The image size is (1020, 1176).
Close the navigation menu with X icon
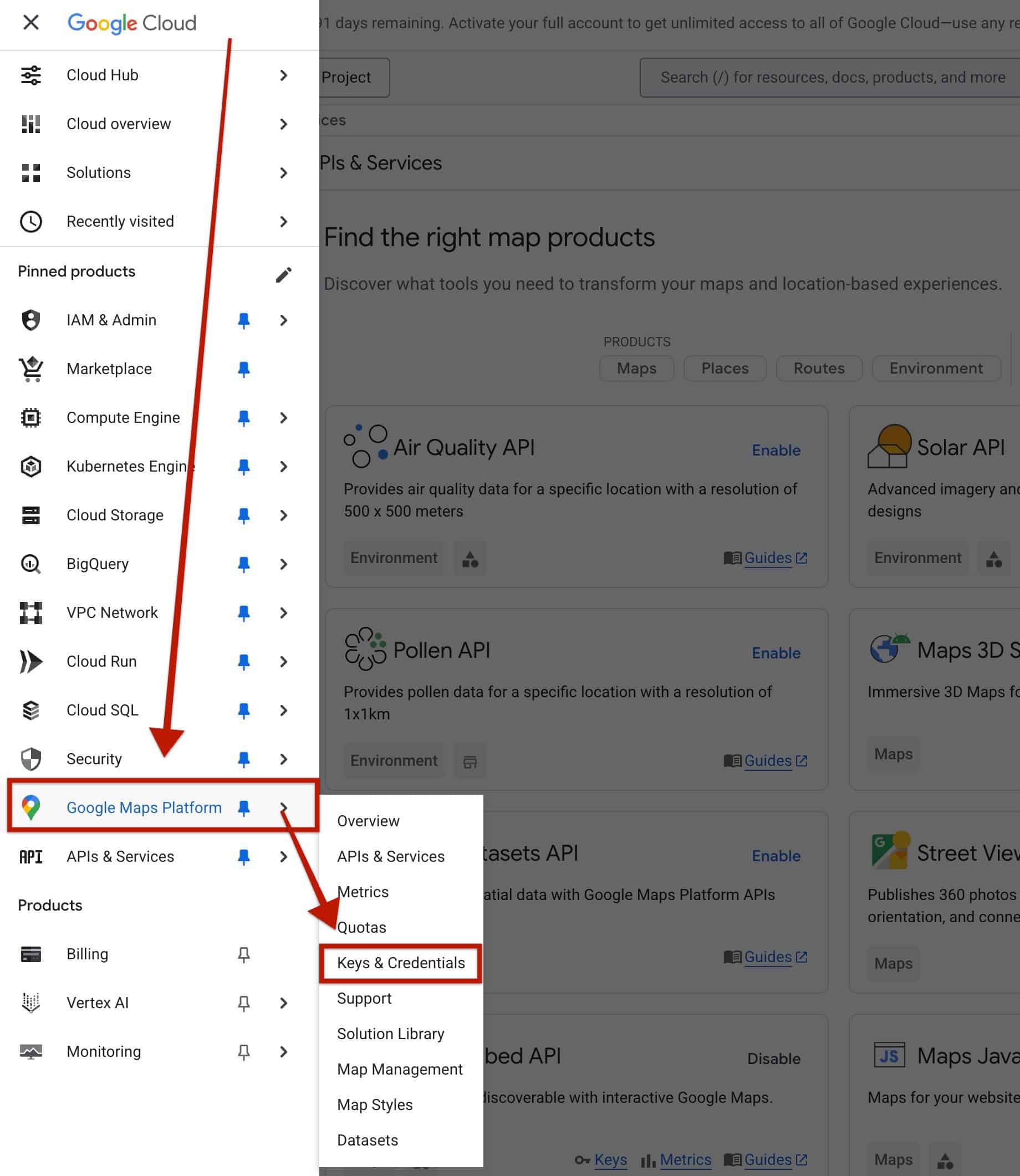30,23
